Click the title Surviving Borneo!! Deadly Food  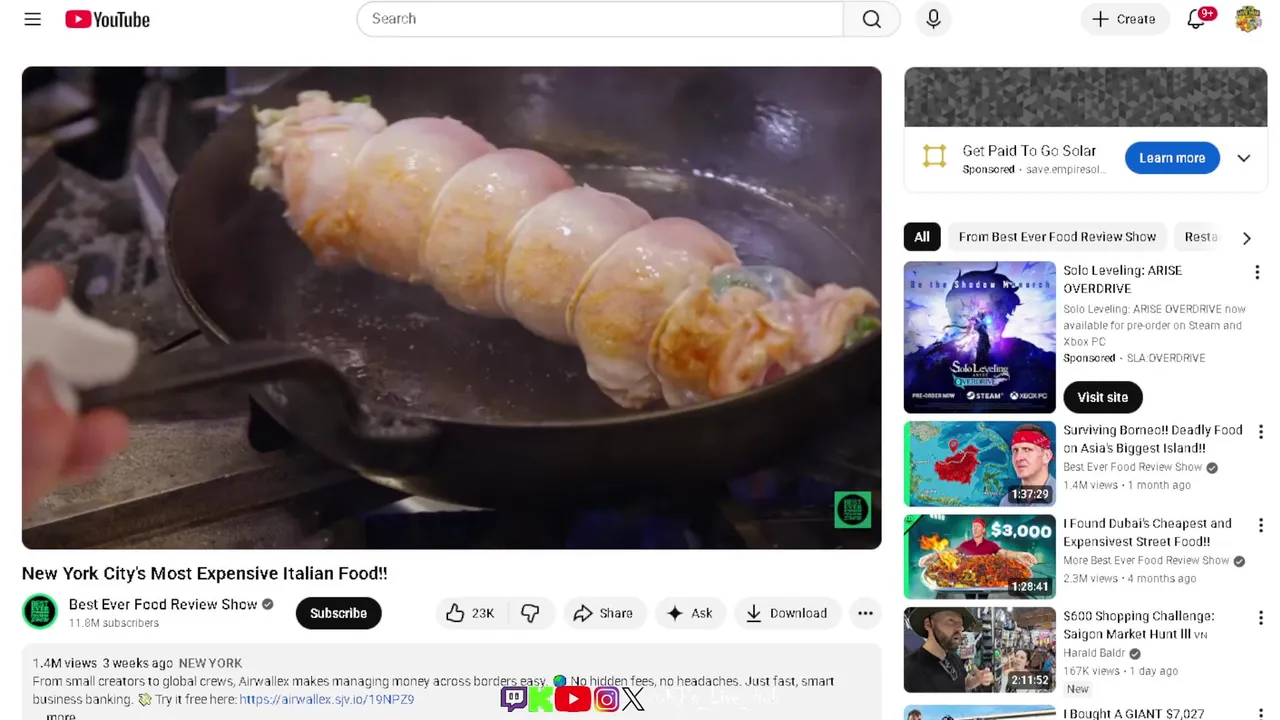1152,439
